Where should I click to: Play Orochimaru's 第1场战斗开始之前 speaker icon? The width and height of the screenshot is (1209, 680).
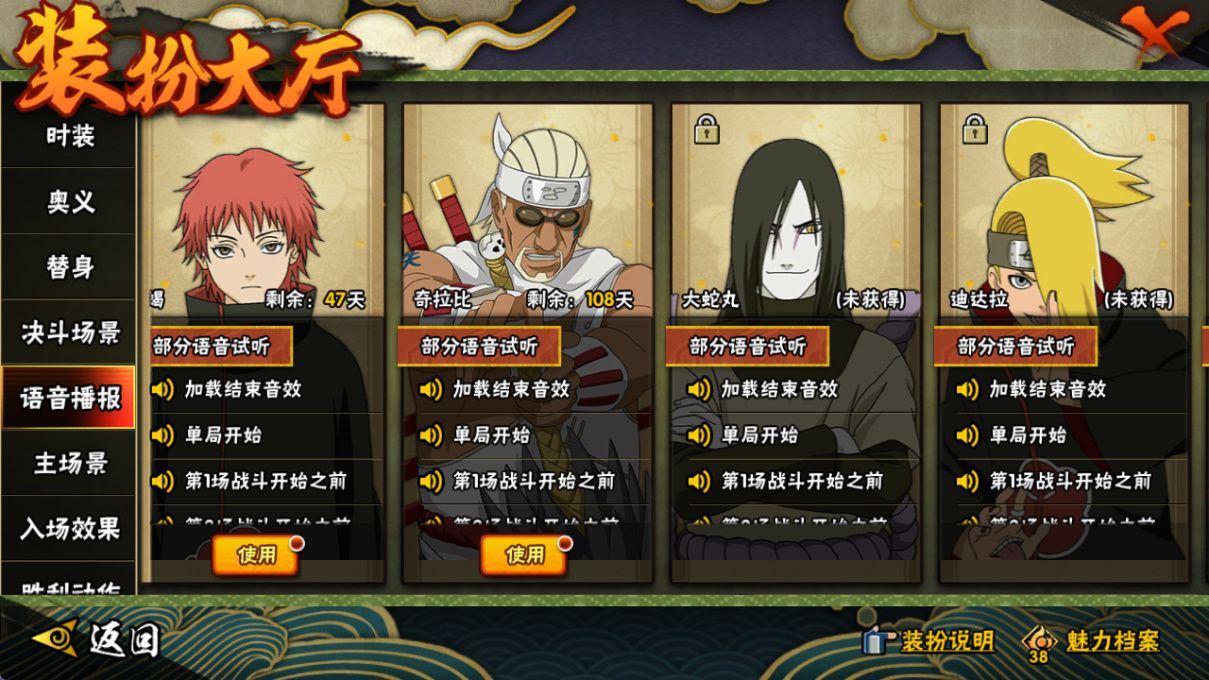699,481
